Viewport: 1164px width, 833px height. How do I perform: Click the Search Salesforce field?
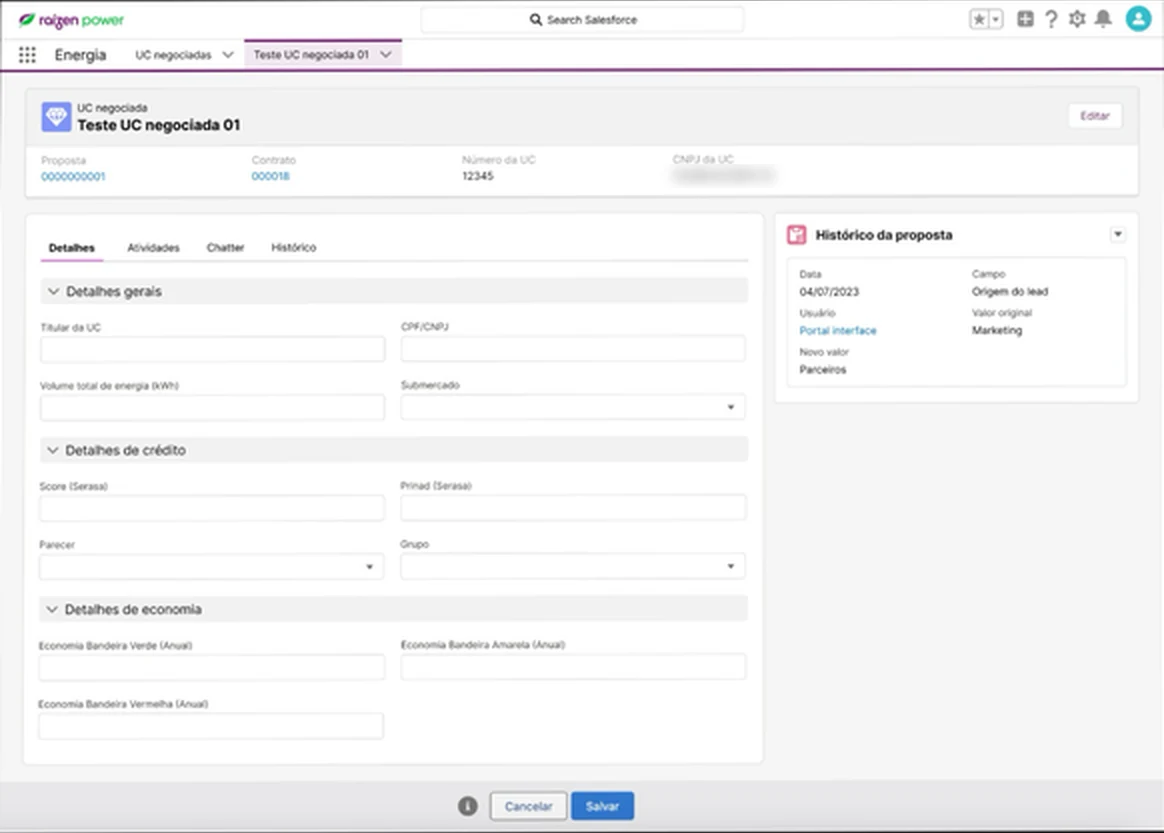tap(583, 20)
